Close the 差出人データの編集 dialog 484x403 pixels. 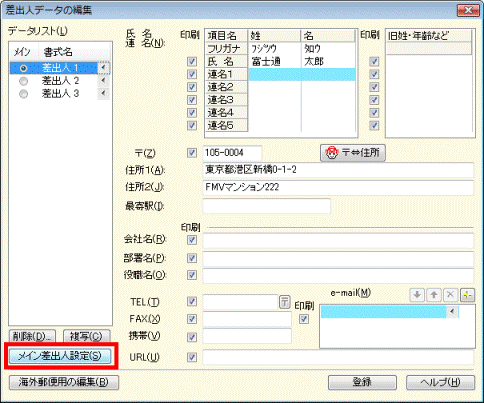(x=468, y=10)
